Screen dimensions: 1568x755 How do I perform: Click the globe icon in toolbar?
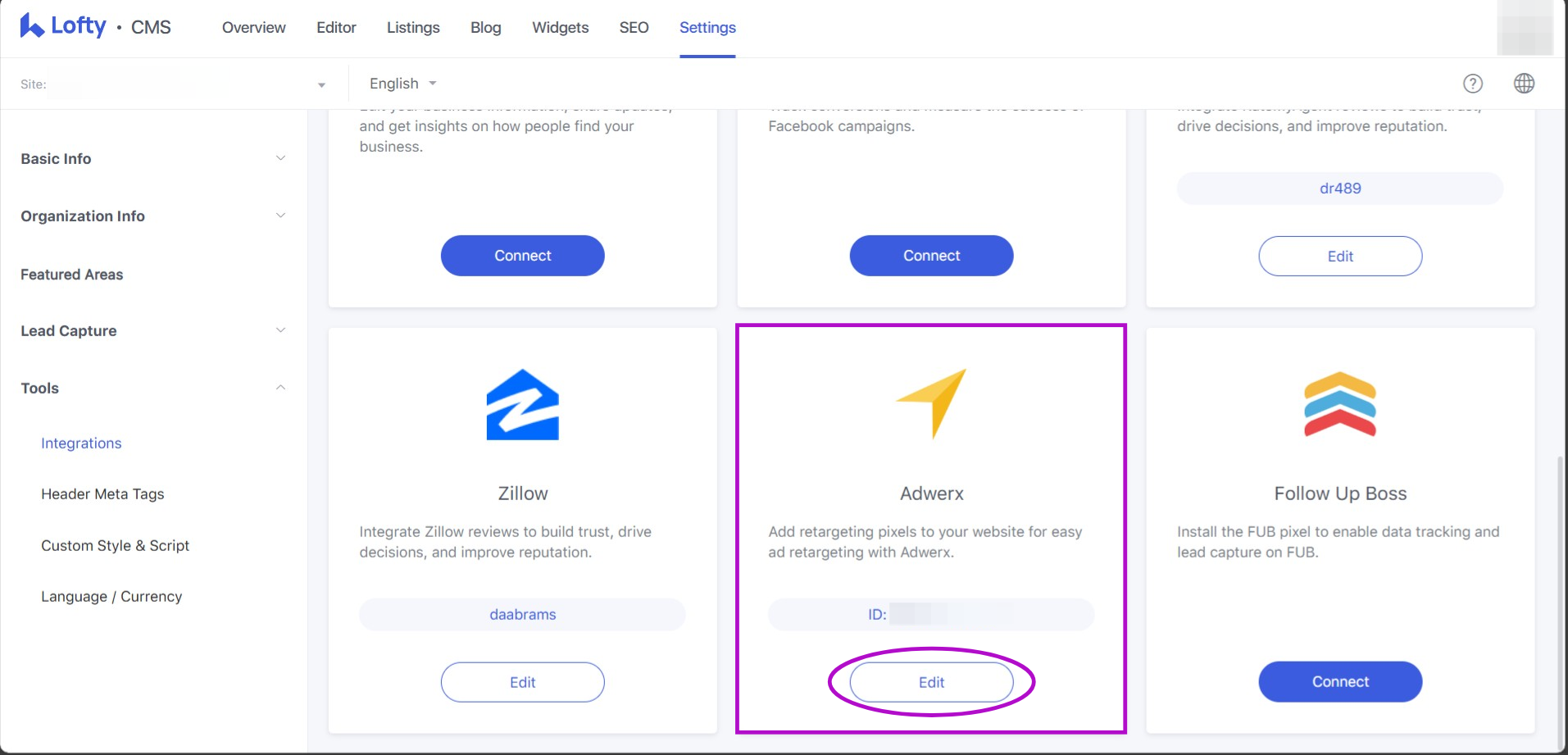coord(1524,84)
